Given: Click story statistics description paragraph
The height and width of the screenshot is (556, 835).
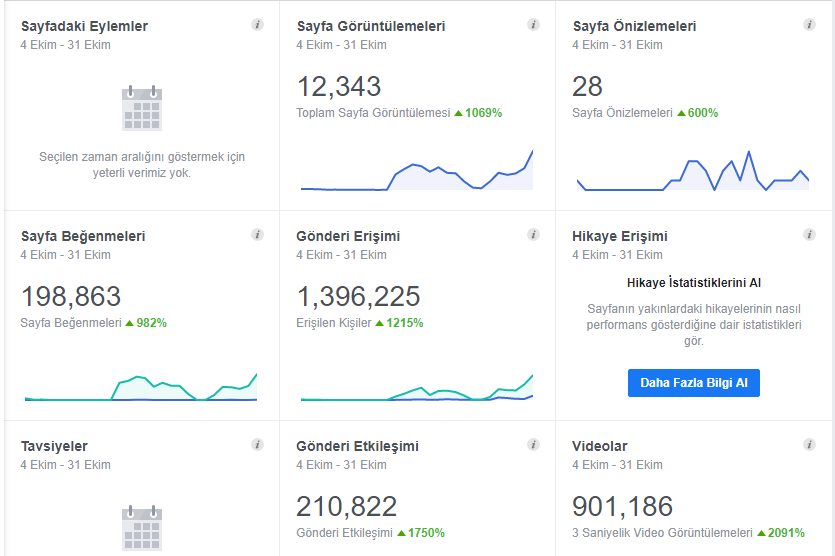Looking at the screenshot, I should 694,324.
